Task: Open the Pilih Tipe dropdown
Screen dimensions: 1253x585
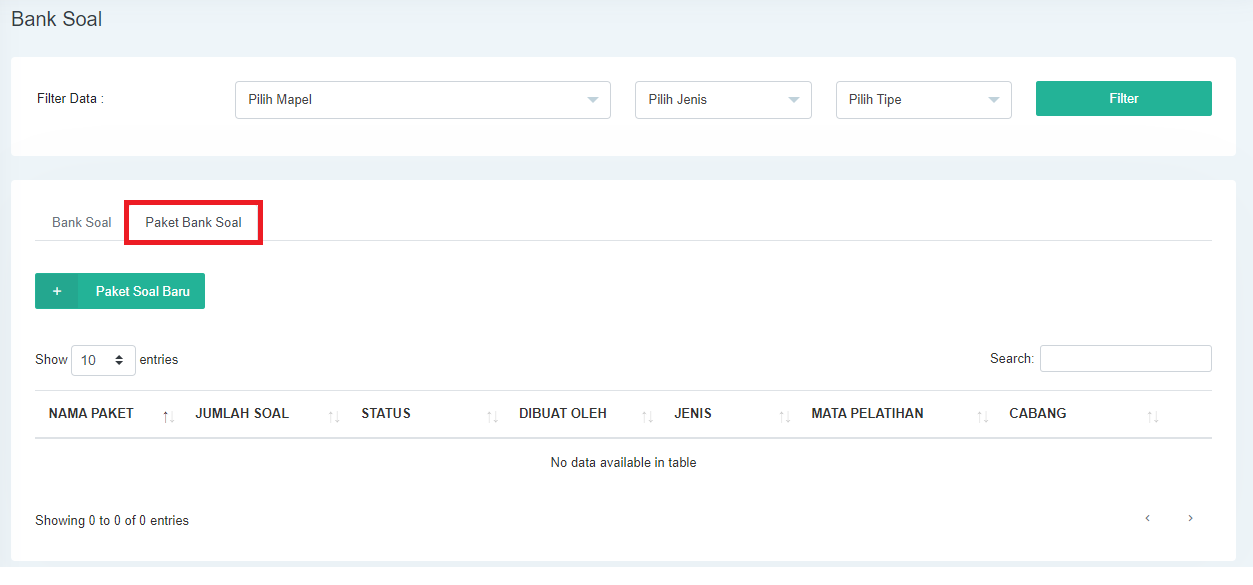Action: coord(923,100)
